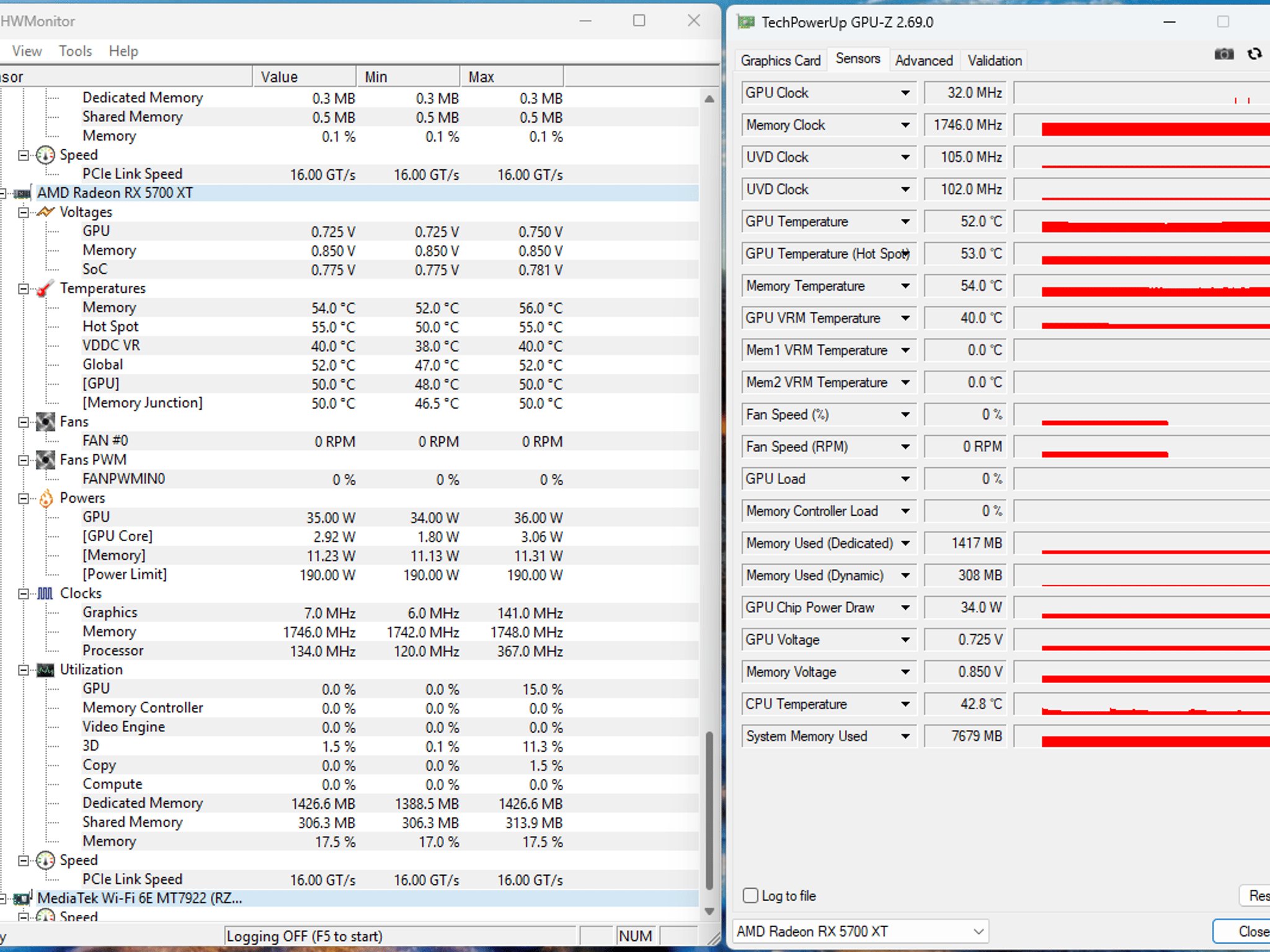This screenshot has height=952, width=1270.
Task: Click the gauge icon beside the upper Speed node
Action: click(x=45, y=155)
